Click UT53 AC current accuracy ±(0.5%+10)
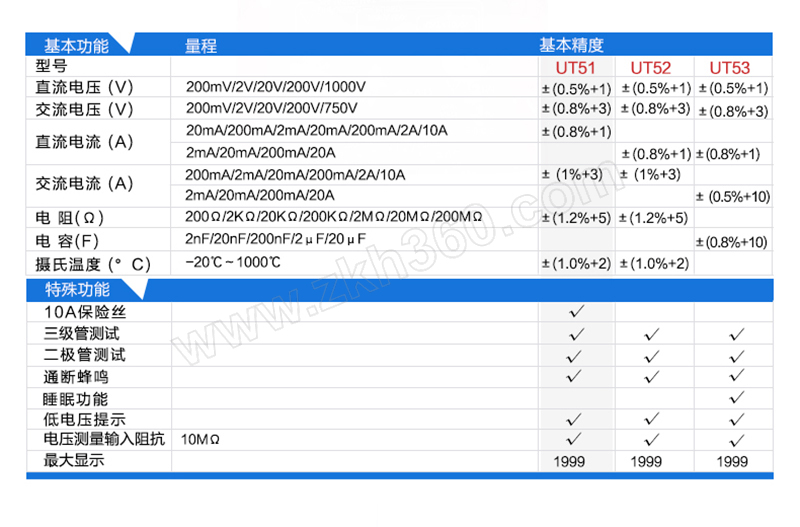800x527 pixels. click(x=733, y=197)
